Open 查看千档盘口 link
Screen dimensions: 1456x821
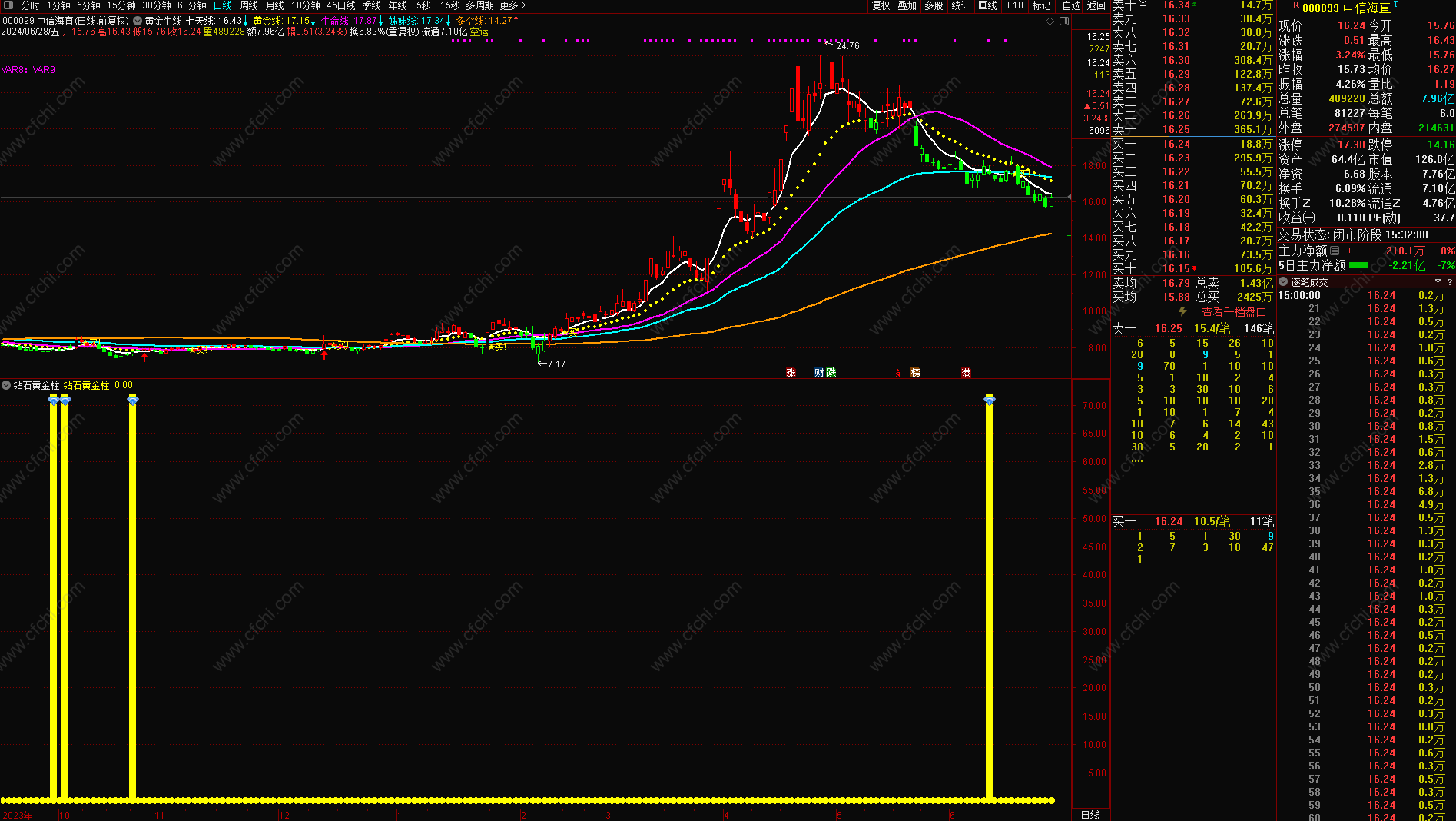[x=1234, y=312]
